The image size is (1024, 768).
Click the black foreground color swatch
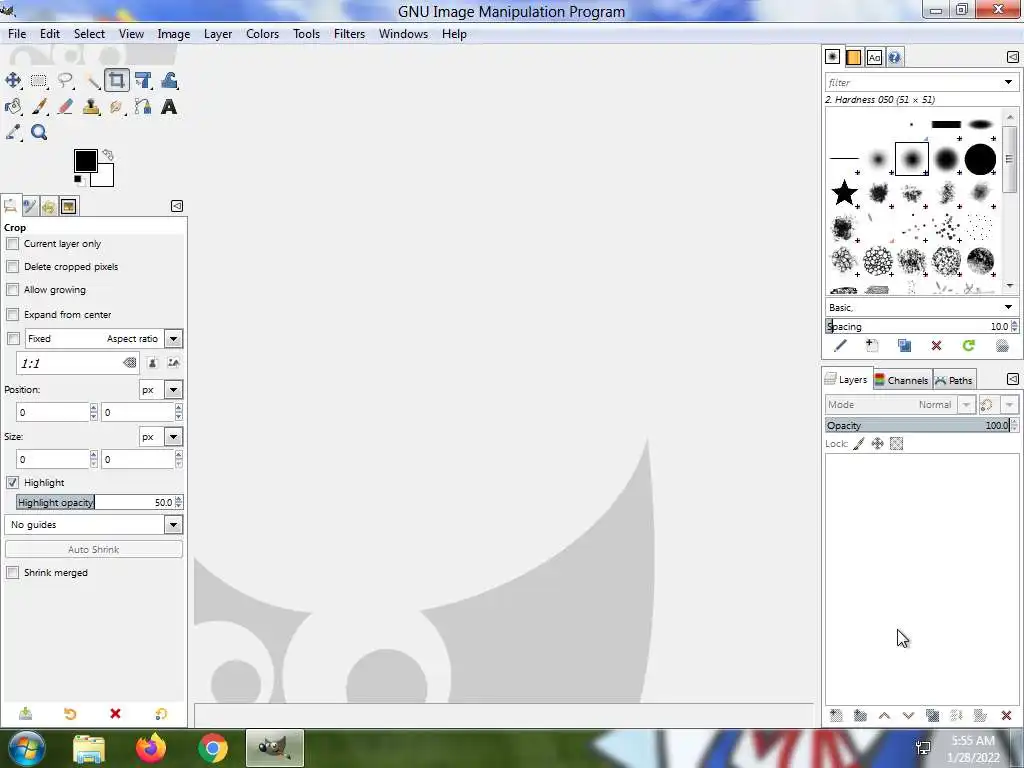pyautogui.click(x=85, y=161)
